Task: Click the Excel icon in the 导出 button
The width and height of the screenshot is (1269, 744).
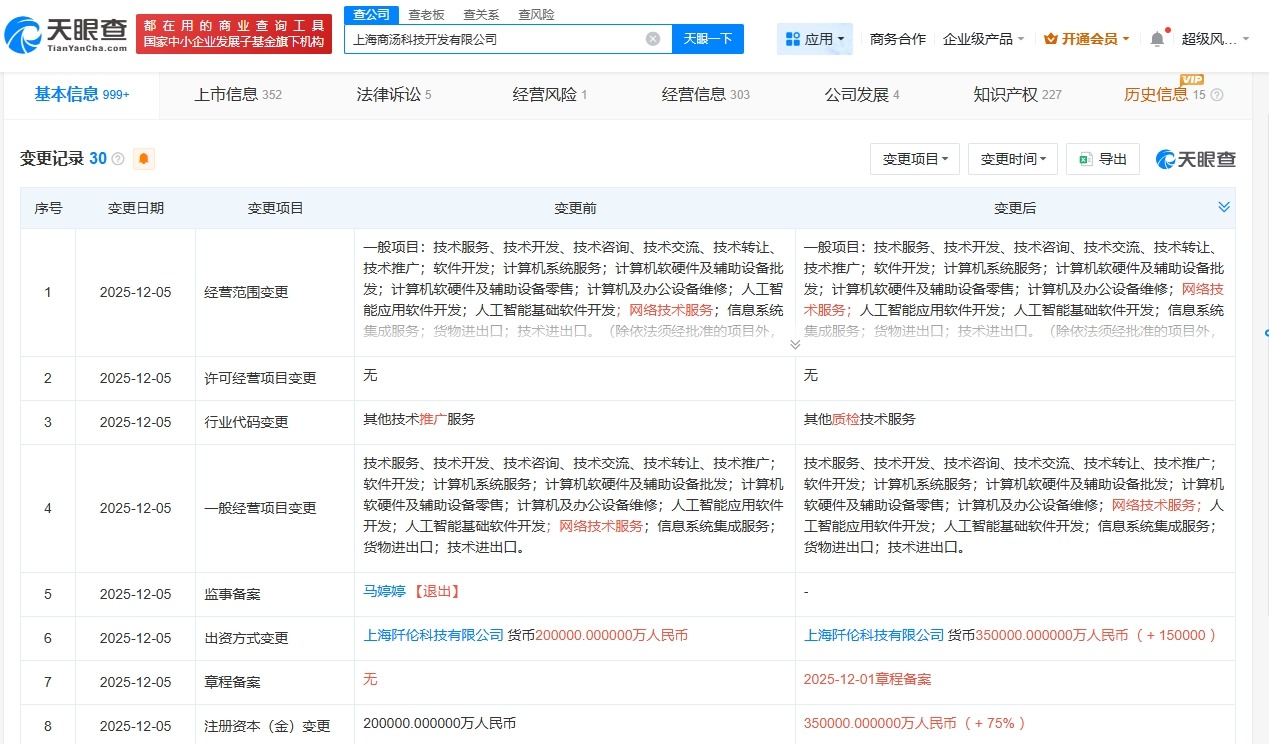Action: pos(1085,158)
